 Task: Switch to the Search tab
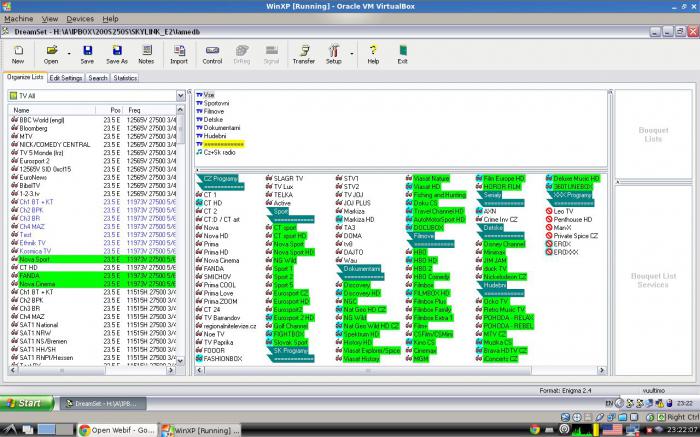coord(98,78)
